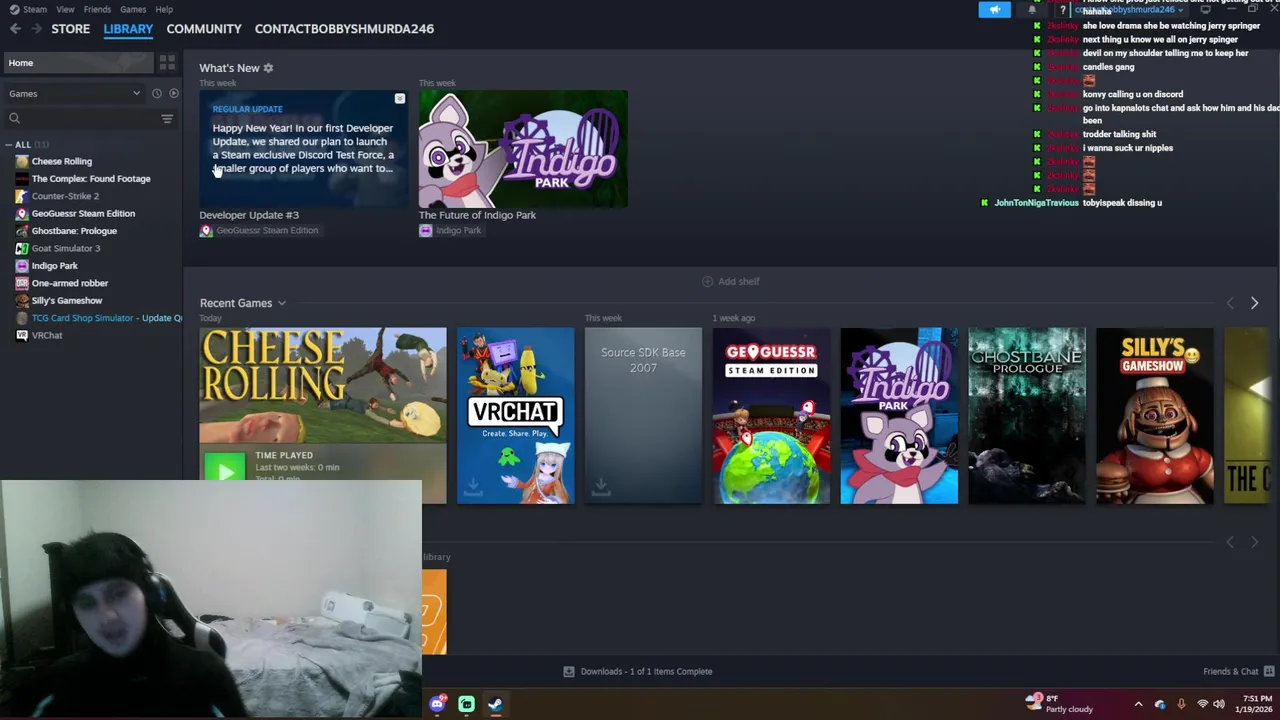Open the Developer Update #3 news card
The image size is (1280, 720).
[x=303, y=149]
